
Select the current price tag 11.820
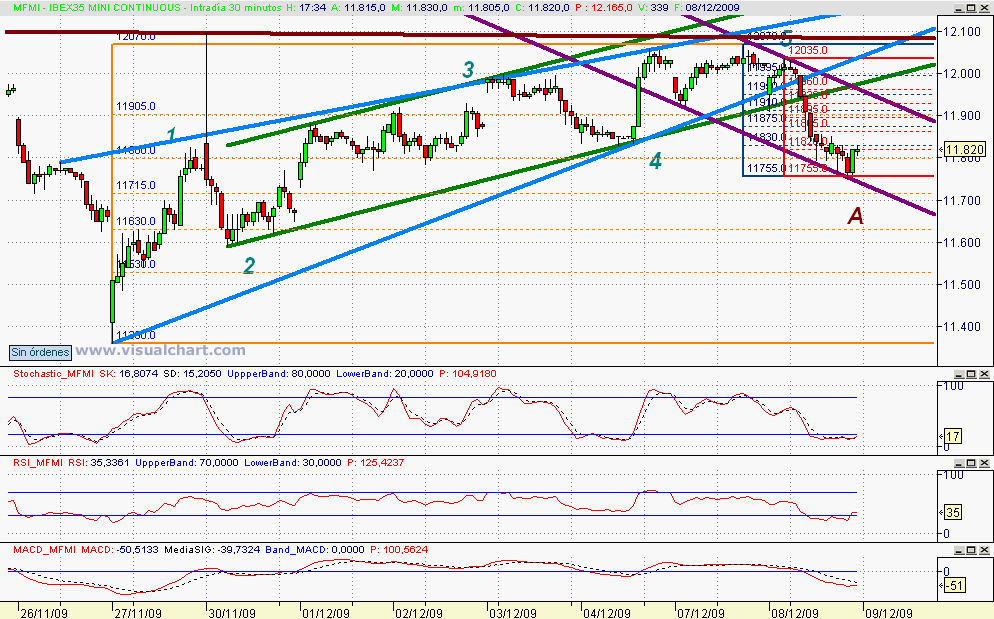click(965, 150)
